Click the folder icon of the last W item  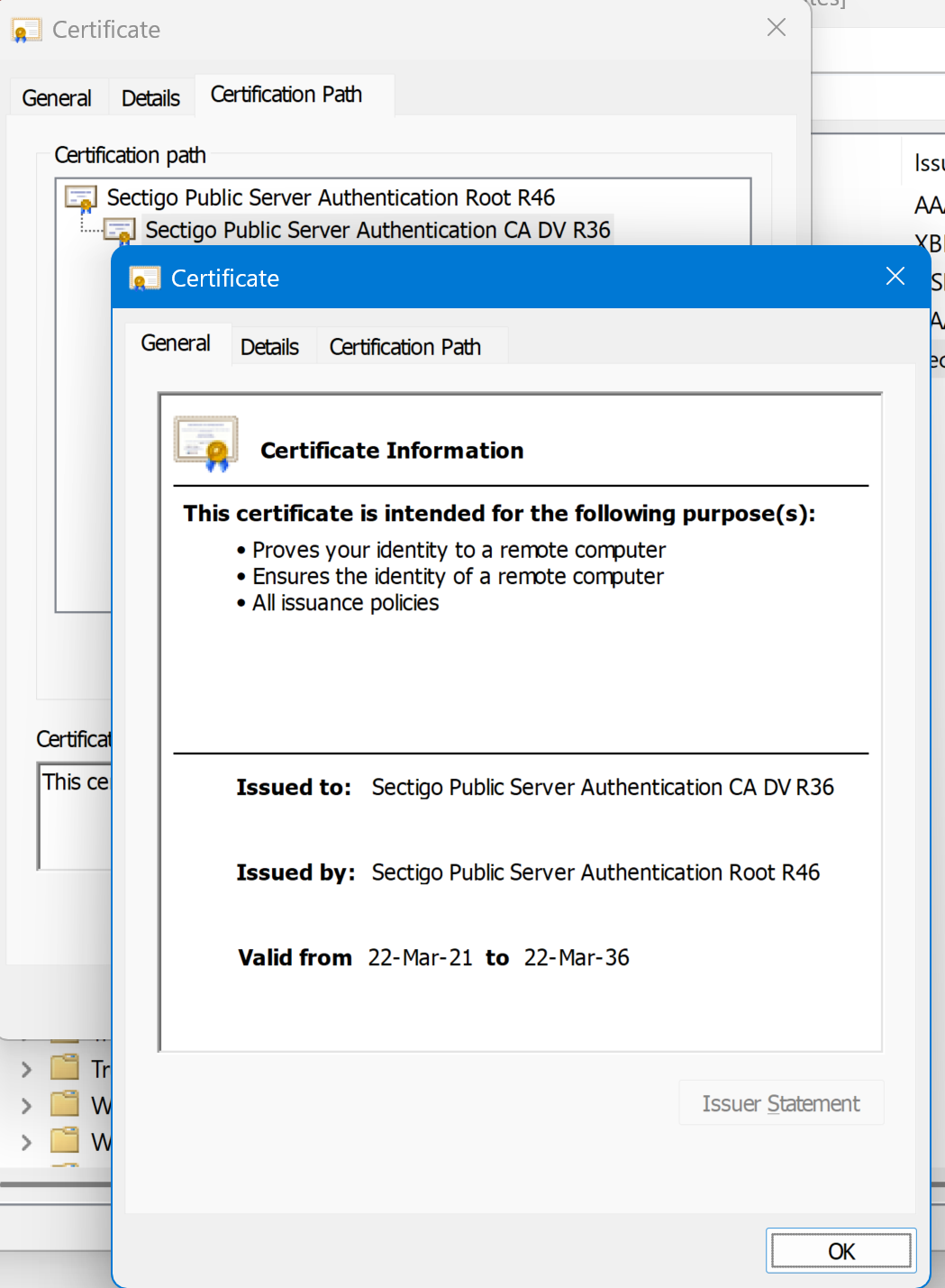(x=65, y=1141)
